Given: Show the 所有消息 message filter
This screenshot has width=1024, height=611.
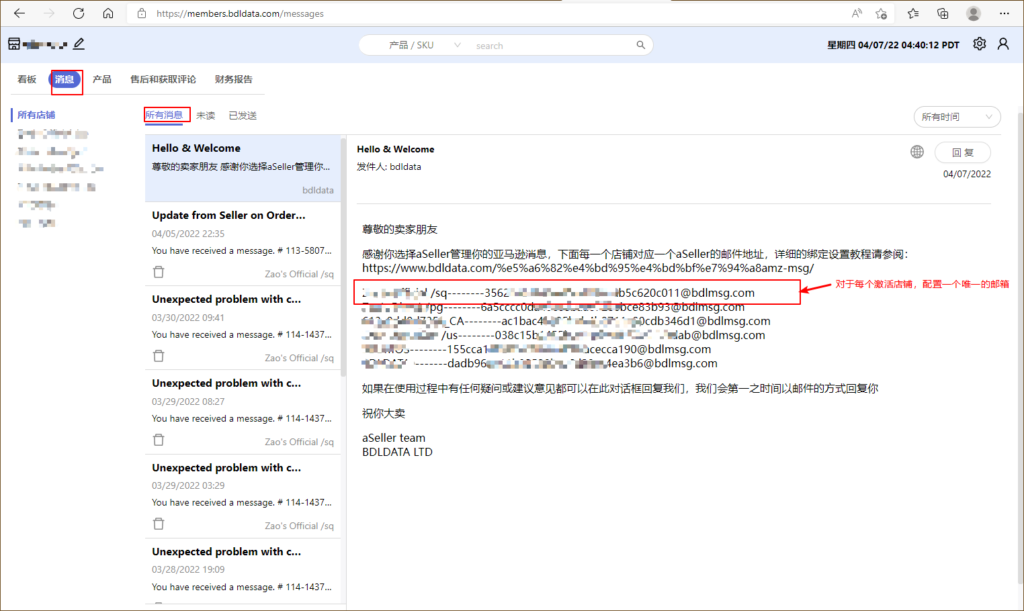Looking at the screenshot, I should tap(164, 115).
